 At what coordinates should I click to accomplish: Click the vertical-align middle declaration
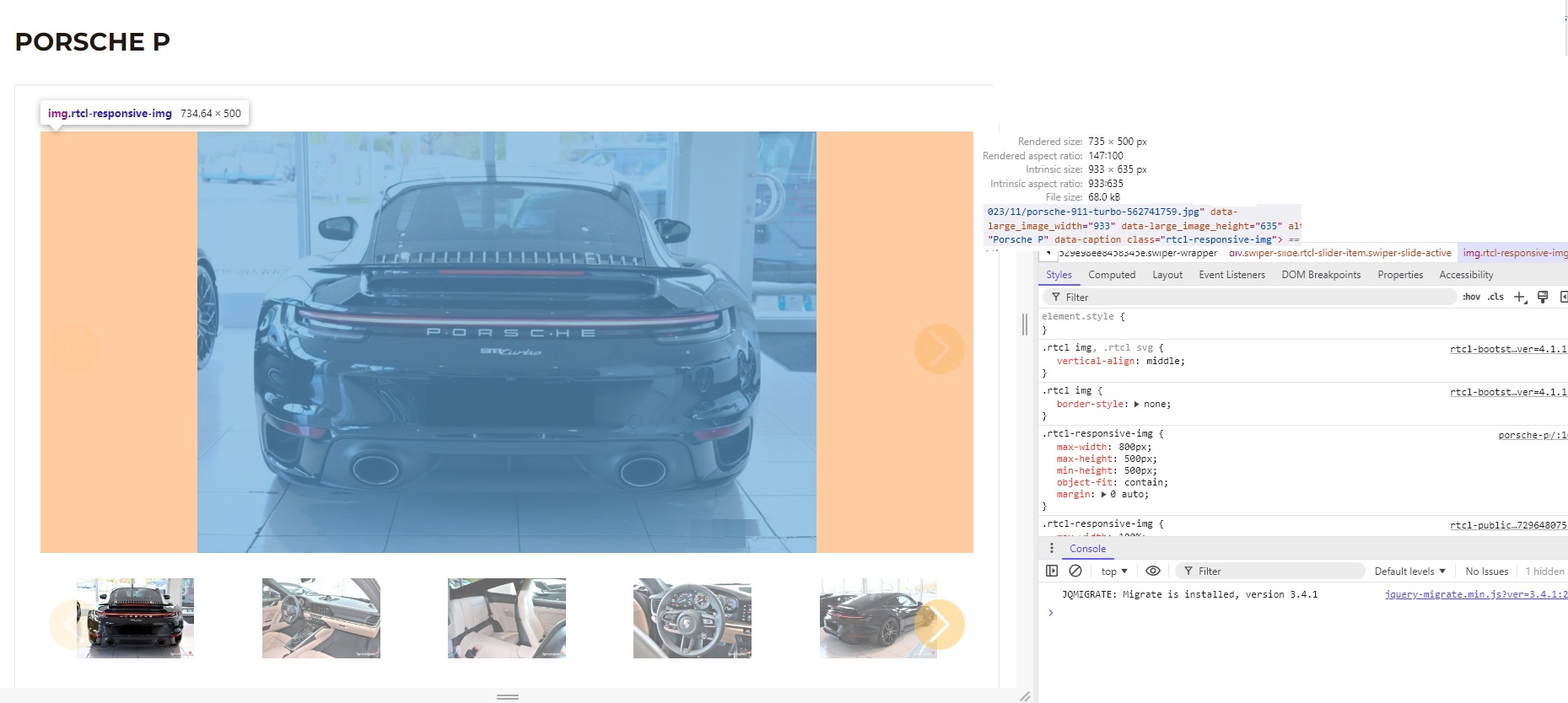1120,362
